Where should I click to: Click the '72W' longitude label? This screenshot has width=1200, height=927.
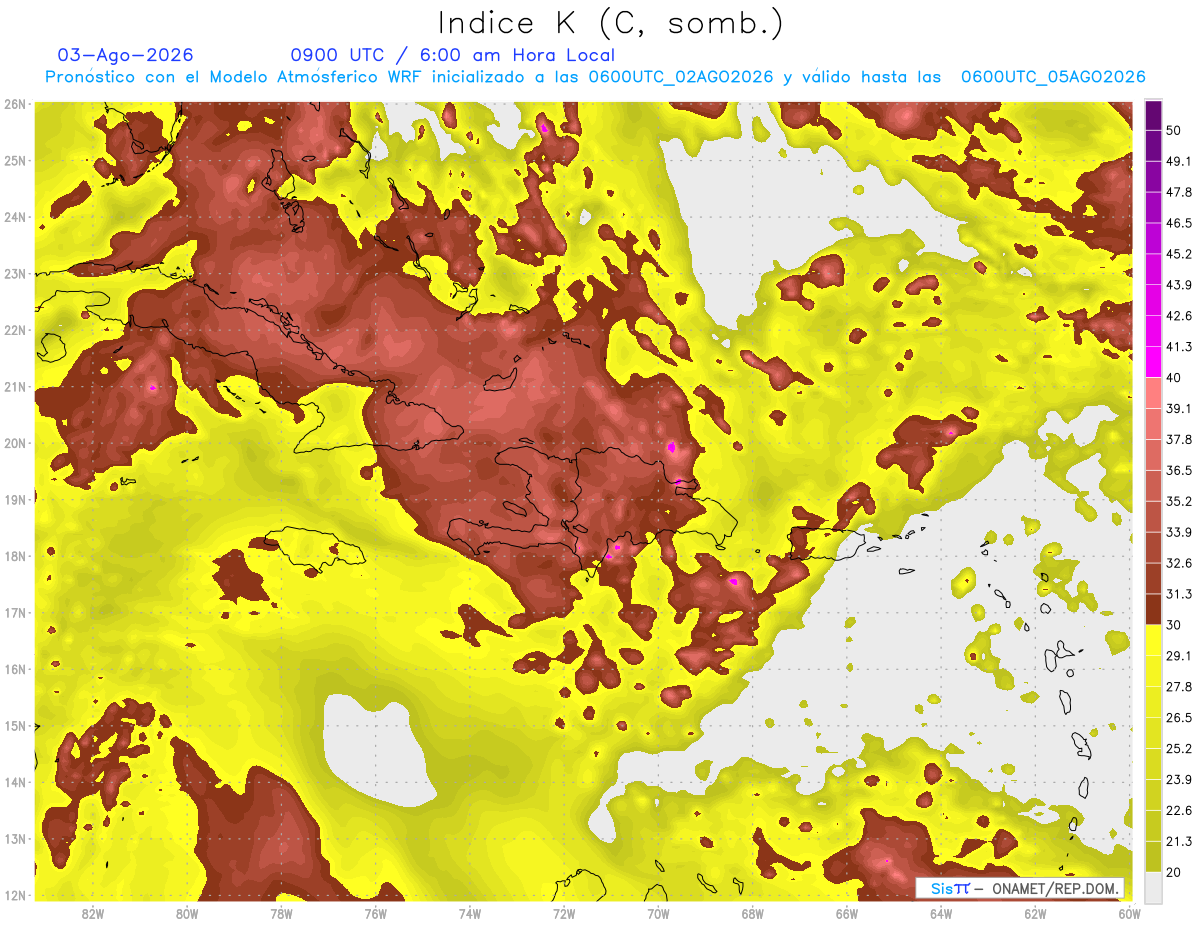tap(564, 914)
